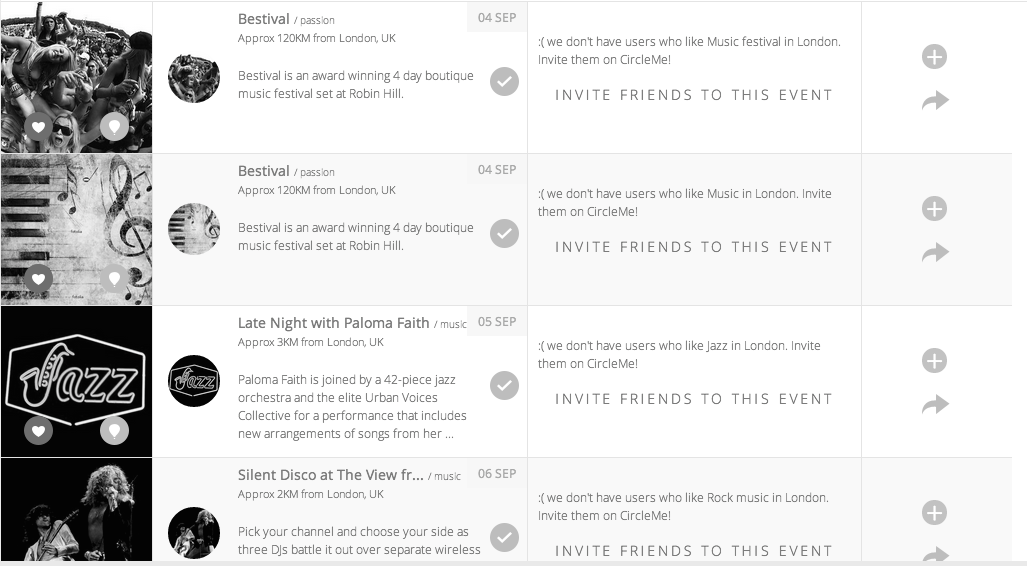Click the round Jazz logo avatar
The image size is (1027, 566).
[x=194, y=381]
